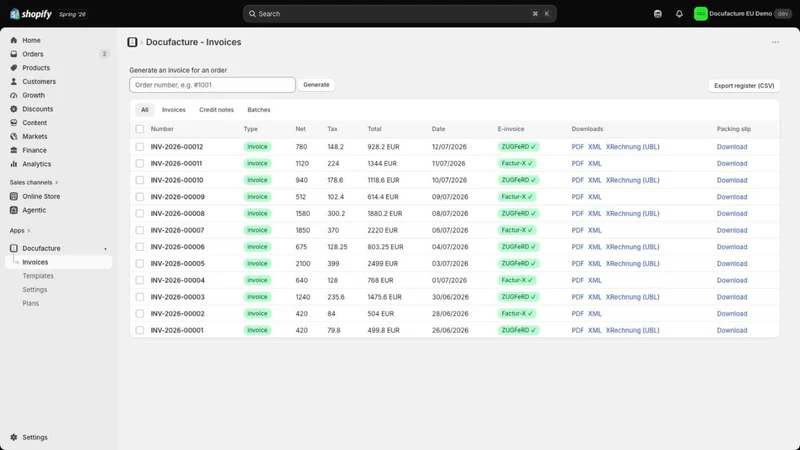Image resolution: width=800 pixels, height=450 pixels.
Task: Switch to the Batches tab
Action: (259, 110)
